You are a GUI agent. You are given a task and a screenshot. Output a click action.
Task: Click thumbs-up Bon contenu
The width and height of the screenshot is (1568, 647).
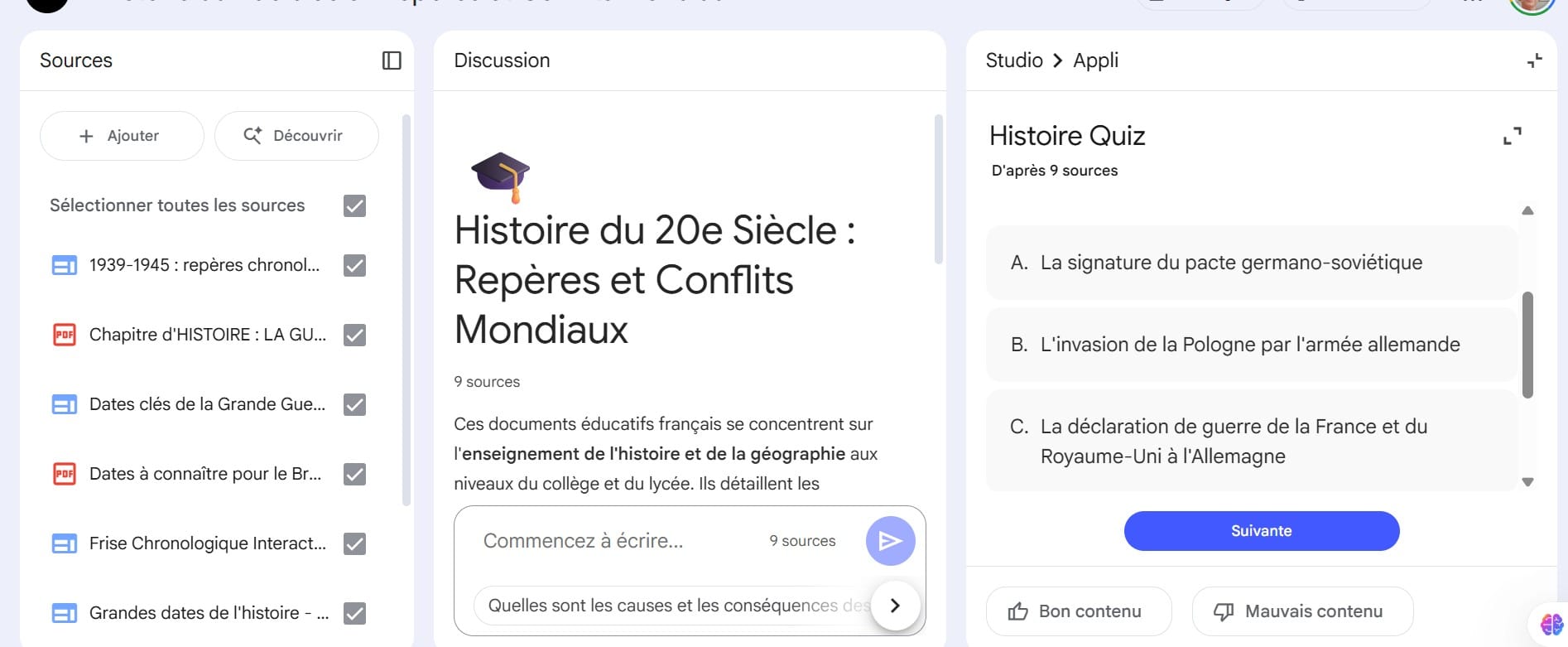coord(1078,611)
